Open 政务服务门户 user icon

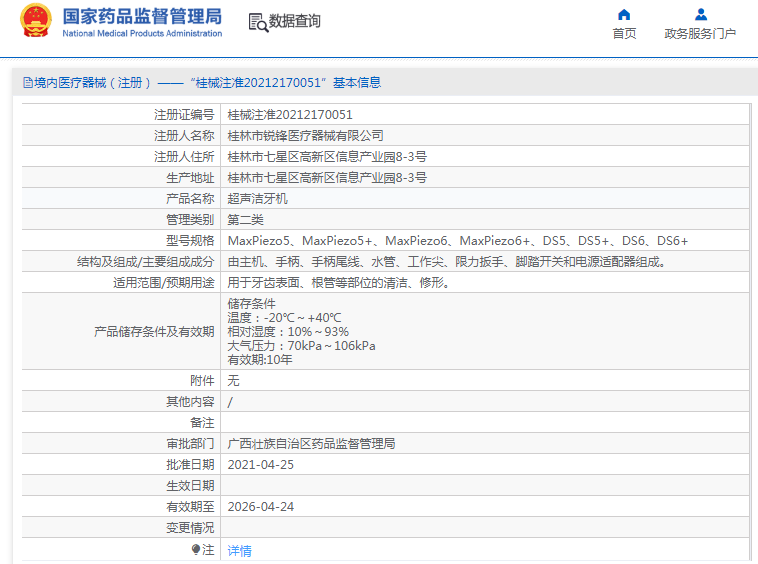700,14
